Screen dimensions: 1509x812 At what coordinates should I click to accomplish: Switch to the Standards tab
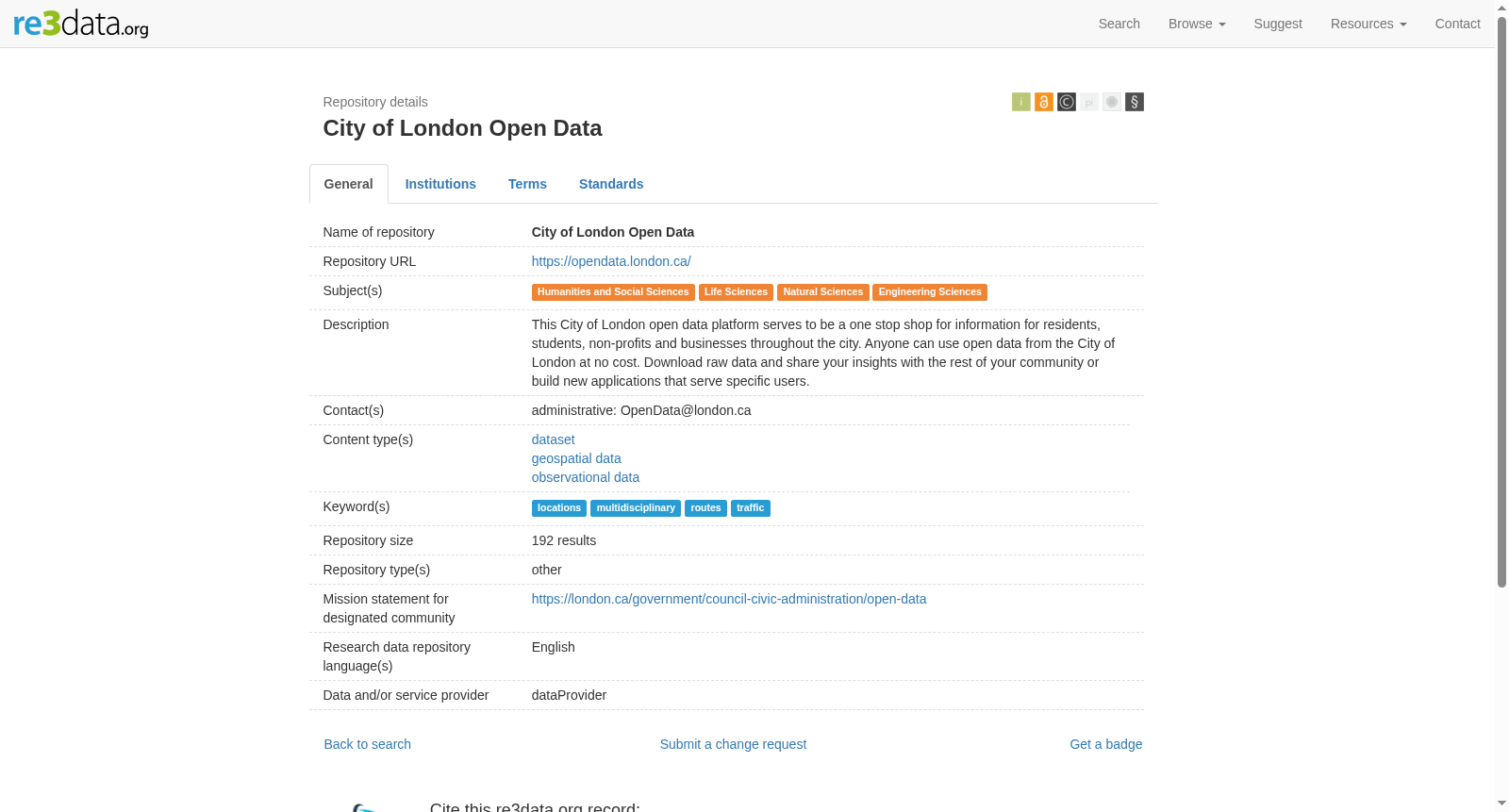pyautogui.click(x=611, y=184)
